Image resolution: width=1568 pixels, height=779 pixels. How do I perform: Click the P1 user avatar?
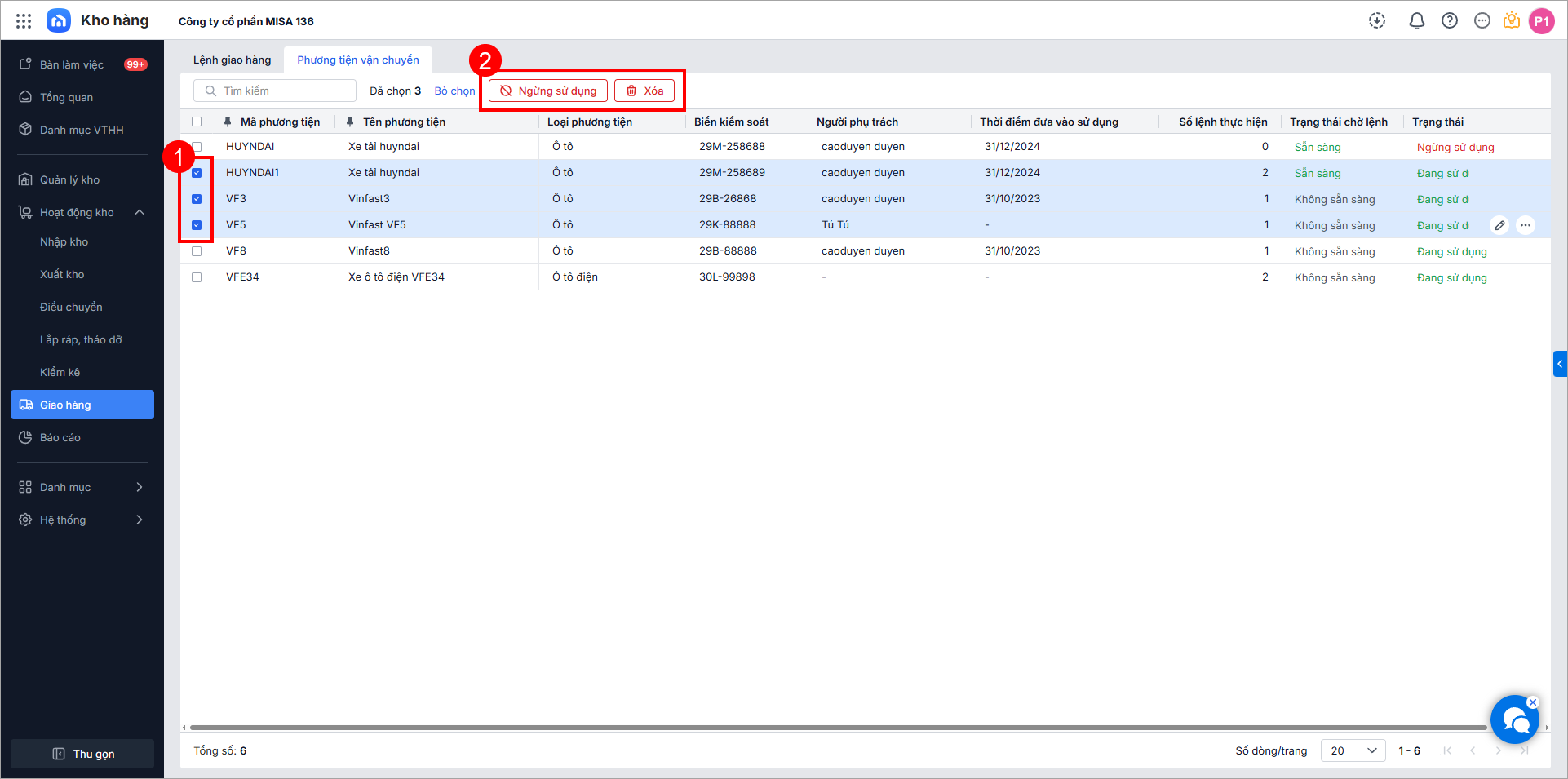coord(1541,21)
